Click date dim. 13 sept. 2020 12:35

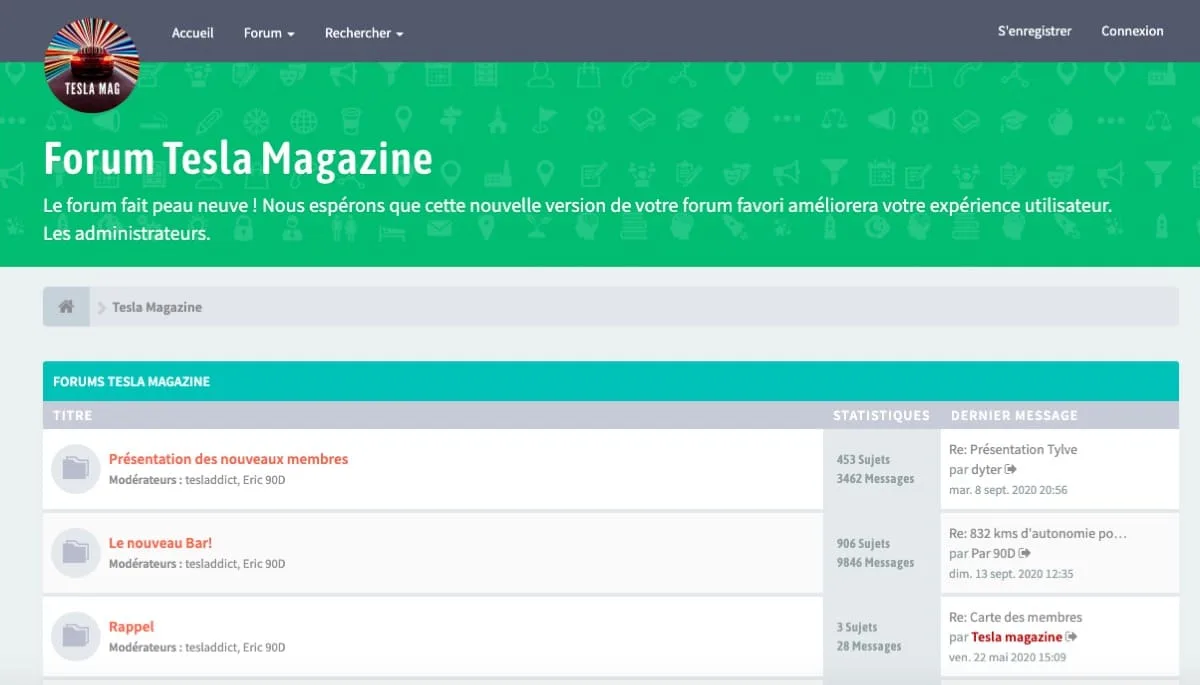click(x=1011, y=574)
